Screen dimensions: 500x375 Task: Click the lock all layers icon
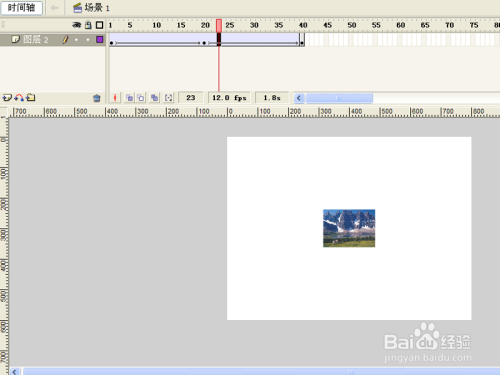pos(88,25)
